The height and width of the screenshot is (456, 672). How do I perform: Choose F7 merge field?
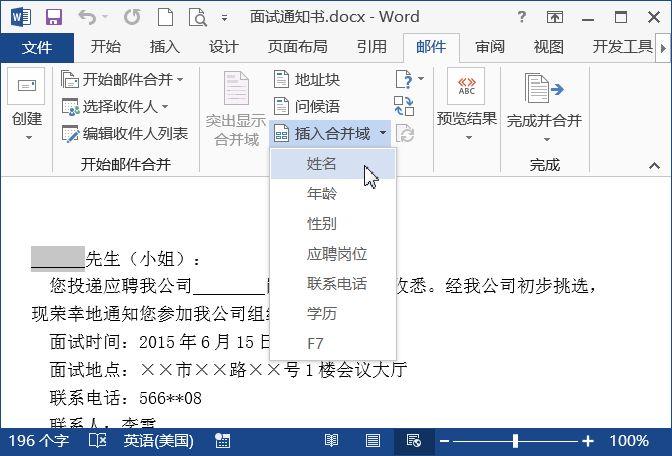333,344
